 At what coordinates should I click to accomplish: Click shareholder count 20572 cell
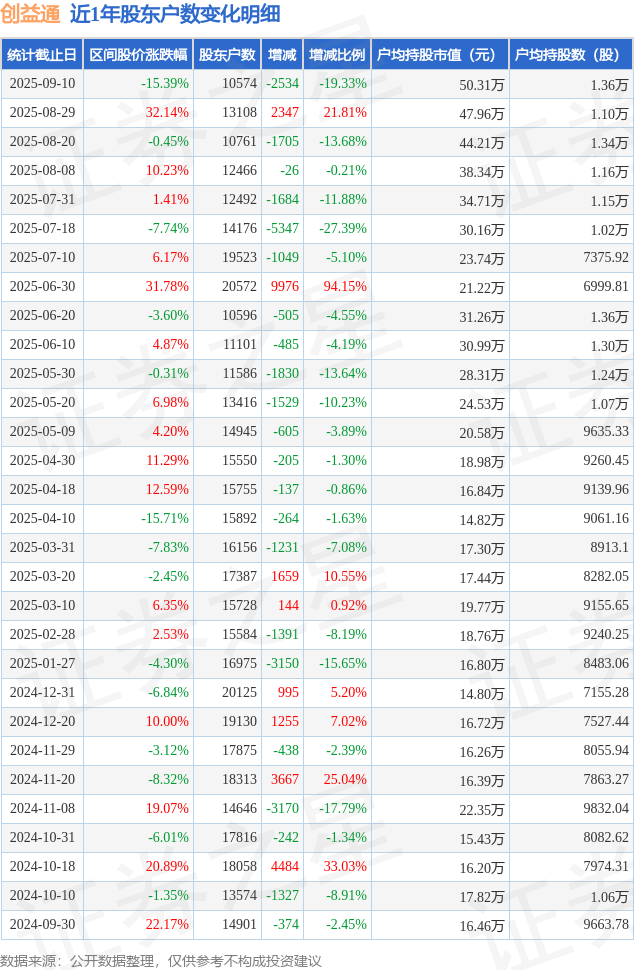tap(239, 286)
